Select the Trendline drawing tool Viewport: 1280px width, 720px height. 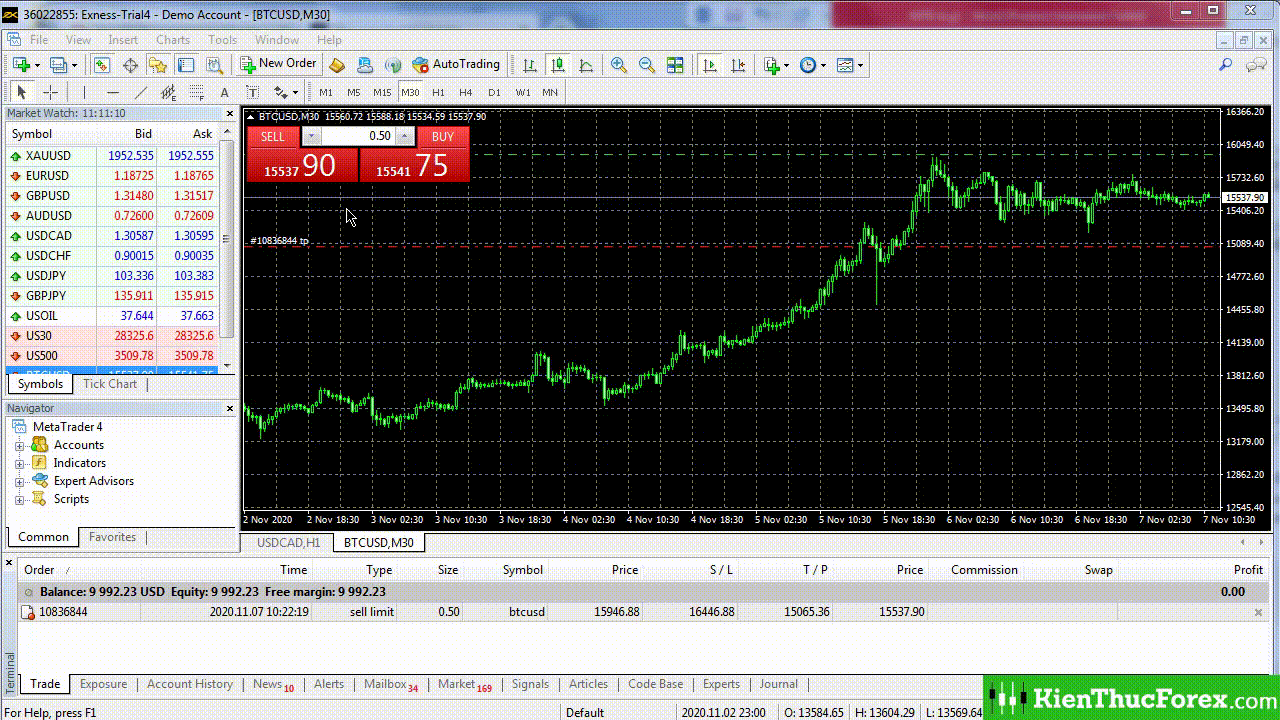[x=140, y=92]
